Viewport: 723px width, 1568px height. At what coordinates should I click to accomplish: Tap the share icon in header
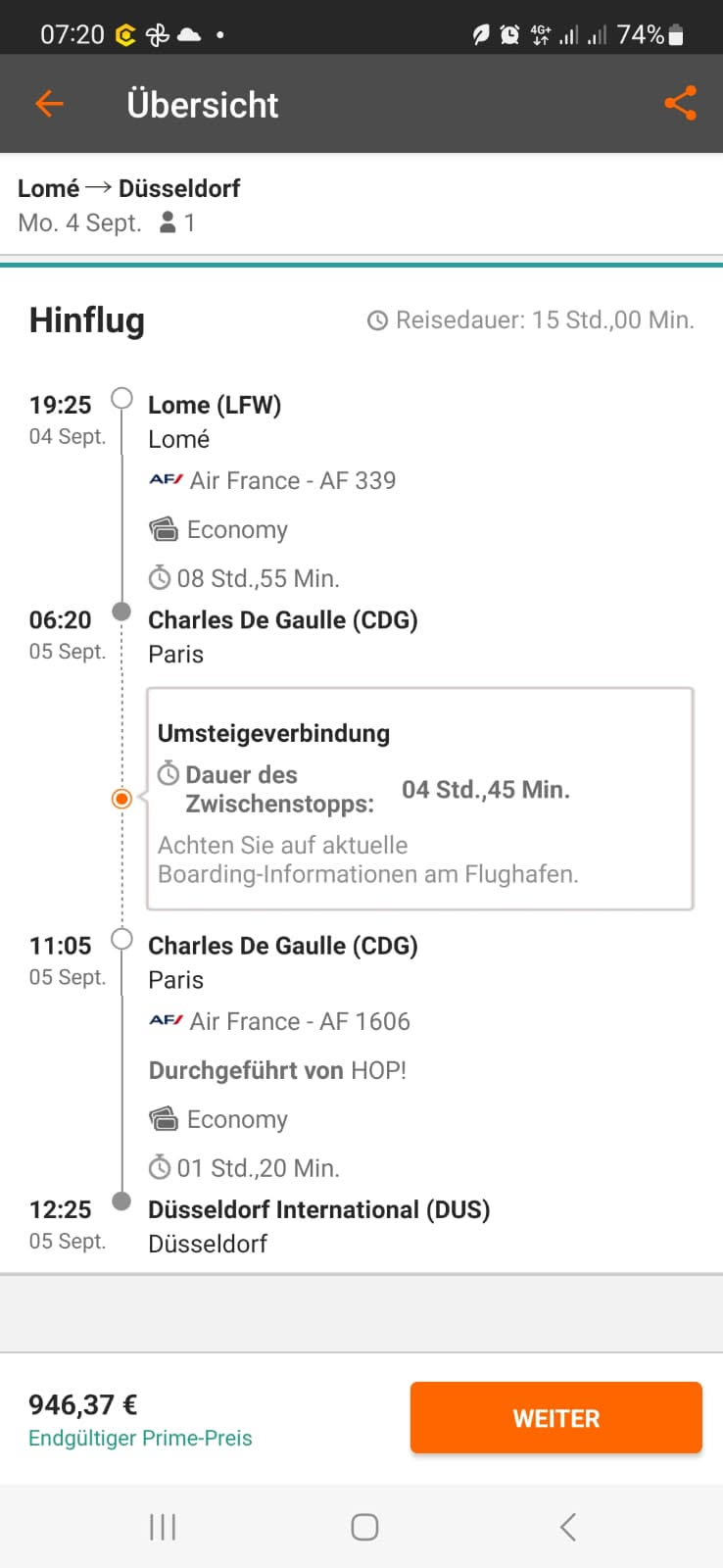click(x=680, y=104)
